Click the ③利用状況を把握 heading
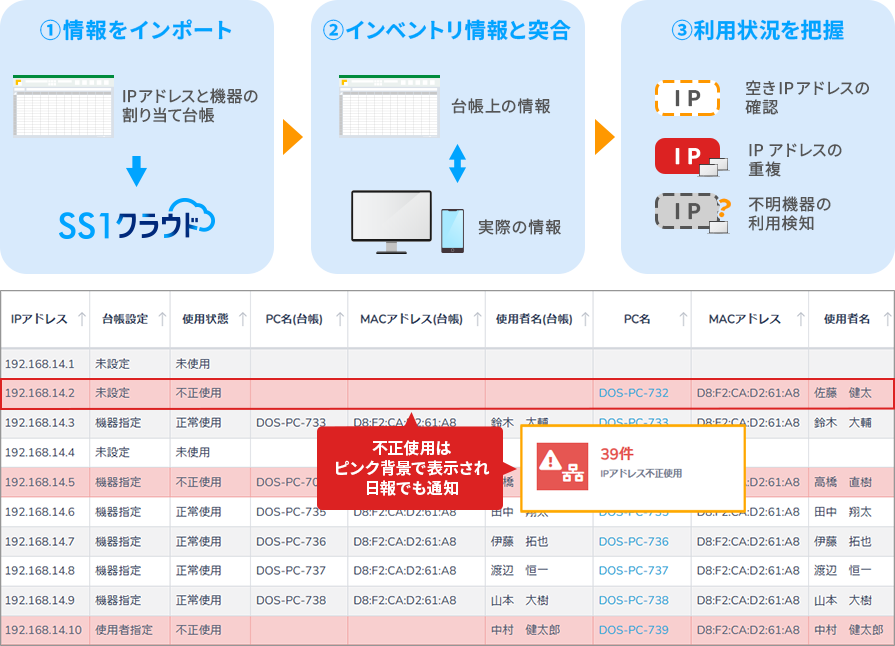The height and width of the screenshot is (646, 895). [x=757, y=30]
